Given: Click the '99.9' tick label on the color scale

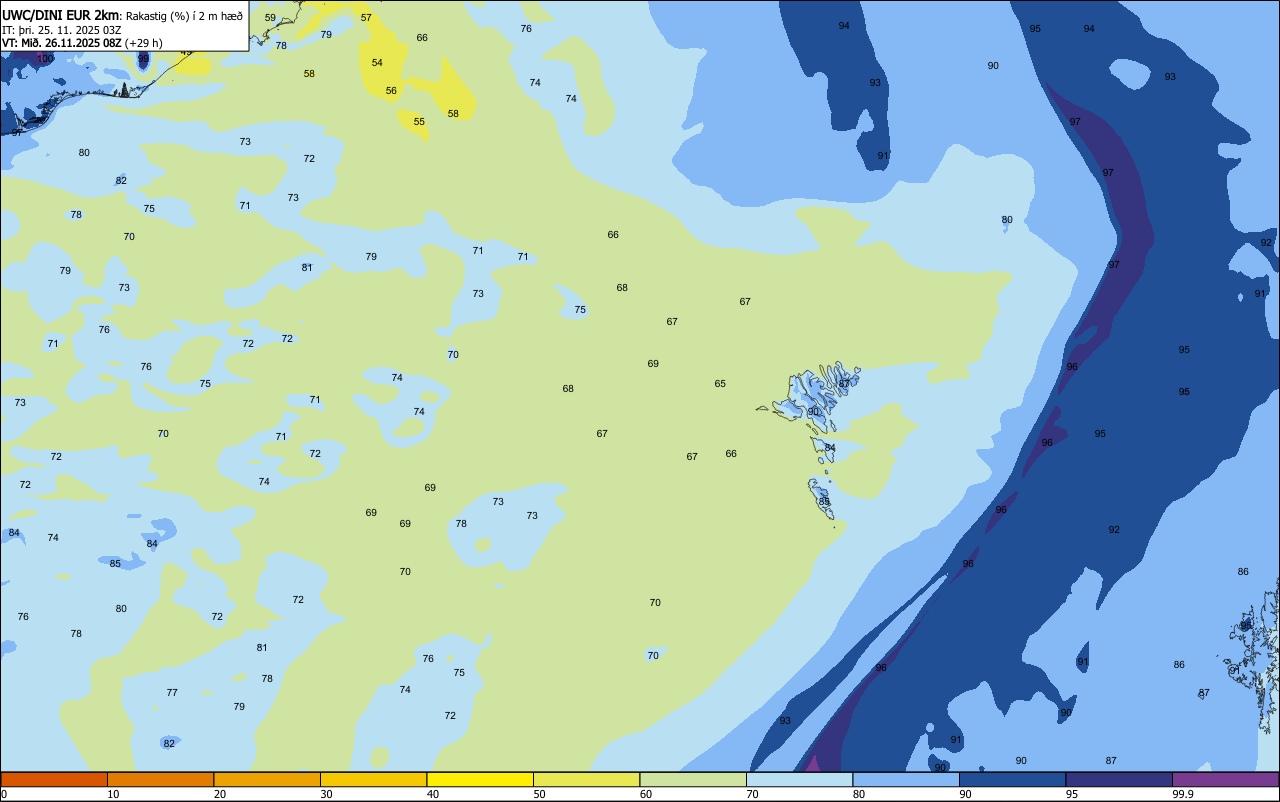Looking at the screenshot, I should [x=1183, y=794].
